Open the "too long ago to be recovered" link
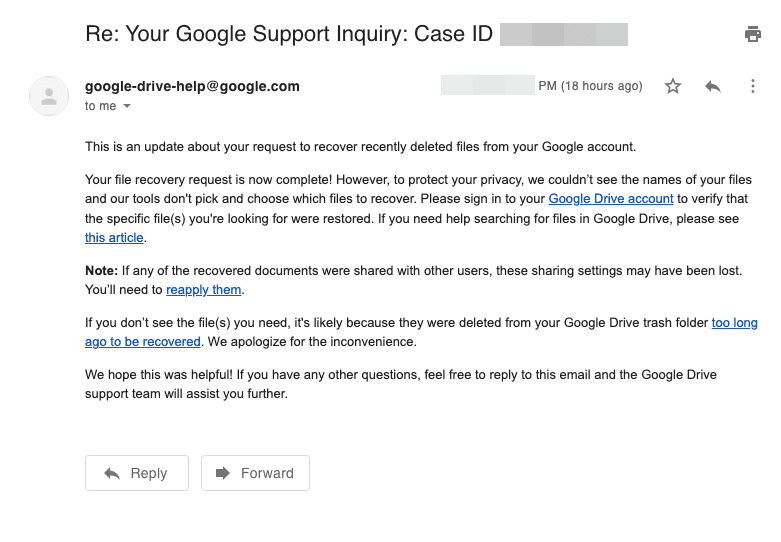 click(734, 323)
